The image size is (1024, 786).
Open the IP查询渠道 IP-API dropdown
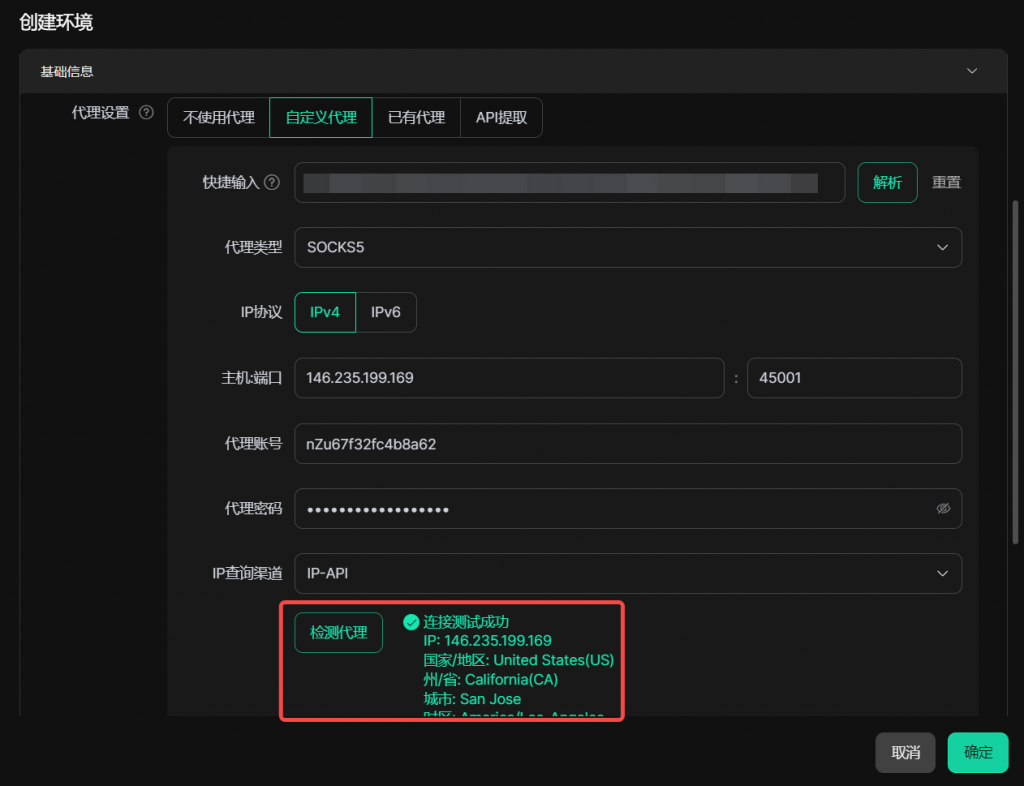(x=628, y=574)
